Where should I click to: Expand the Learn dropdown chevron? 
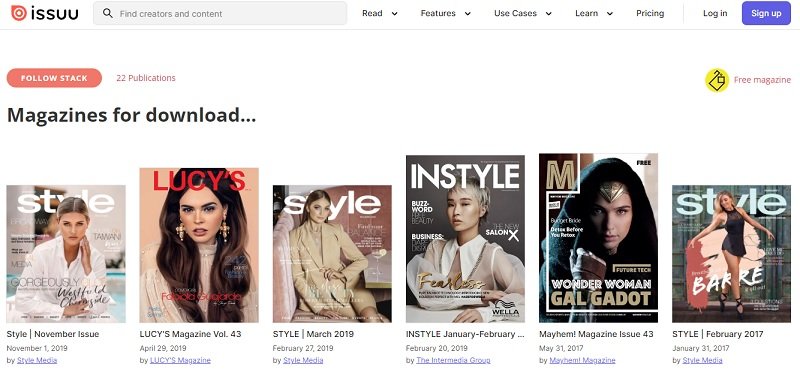(x=610, y=14)
